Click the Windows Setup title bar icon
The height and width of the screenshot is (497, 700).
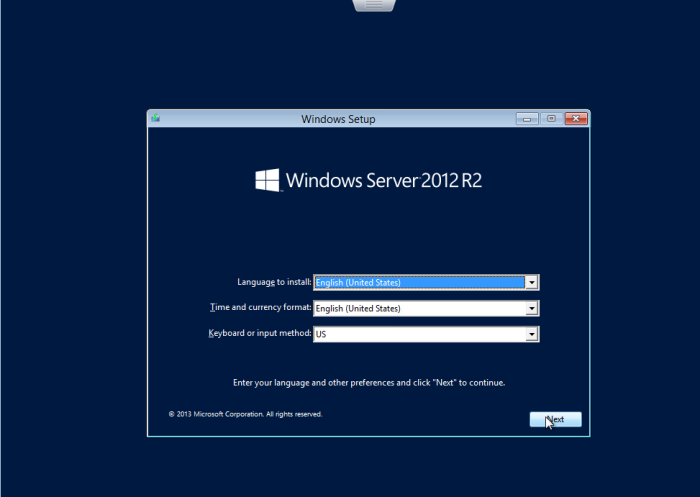click(x=155, y=118)
